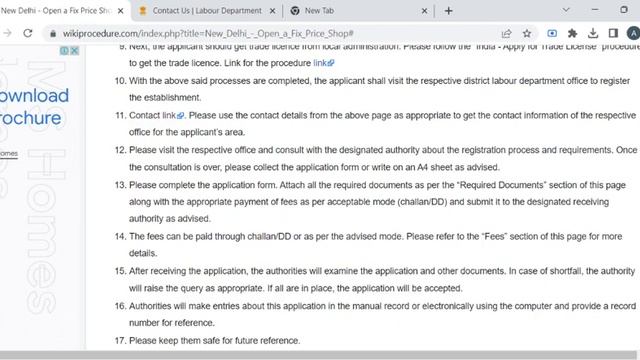This screenshot has height=360, width=640.
Task: Close the New Tab tab
Action: 424,11
